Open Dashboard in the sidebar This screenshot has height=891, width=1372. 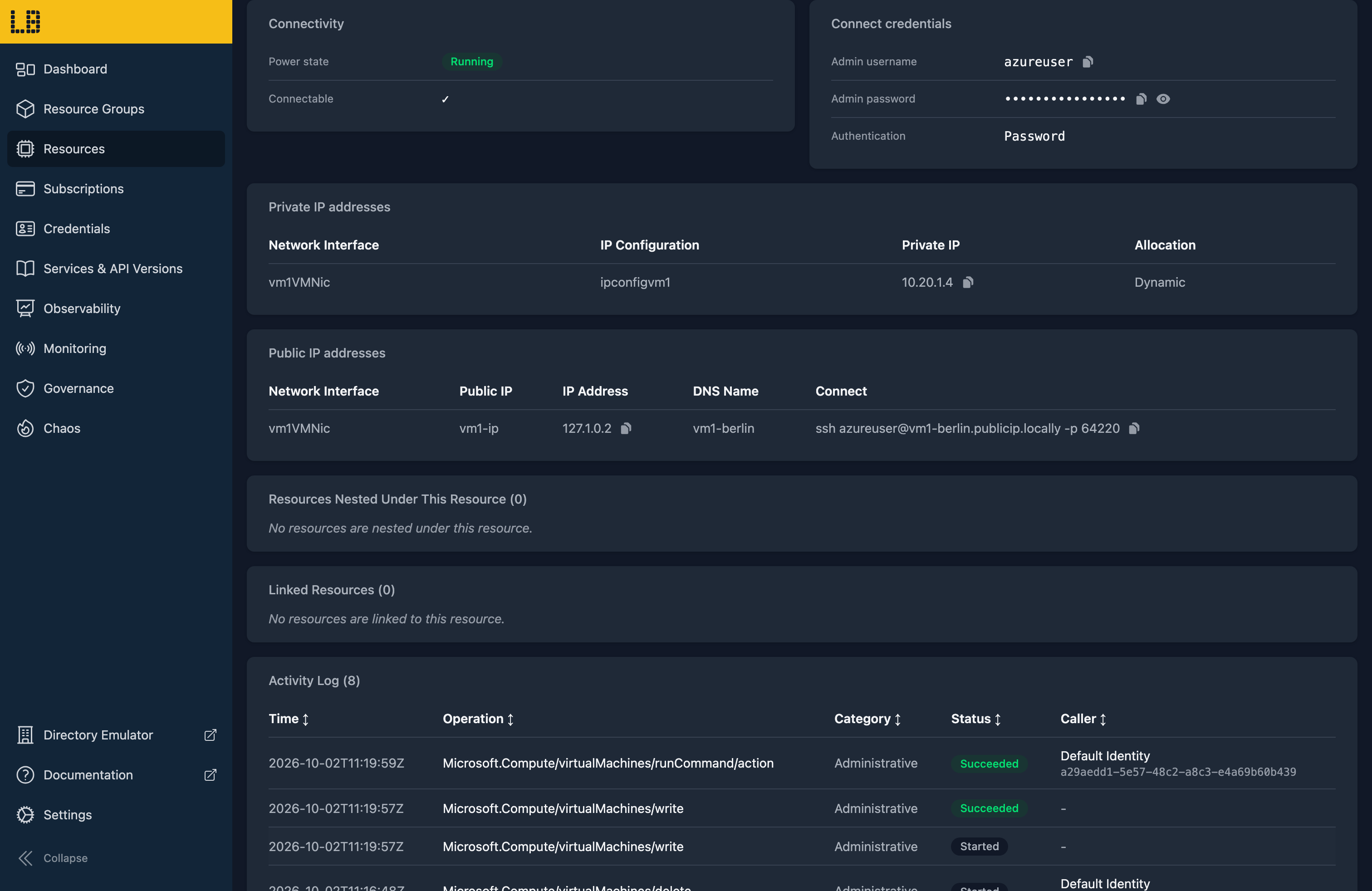pyautogui.click(x=116, y=69)
